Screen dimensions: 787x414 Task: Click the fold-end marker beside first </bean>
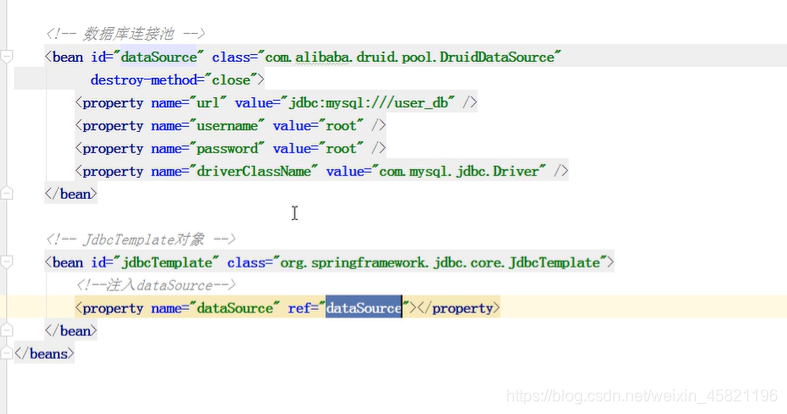click(x=7, y=193)
